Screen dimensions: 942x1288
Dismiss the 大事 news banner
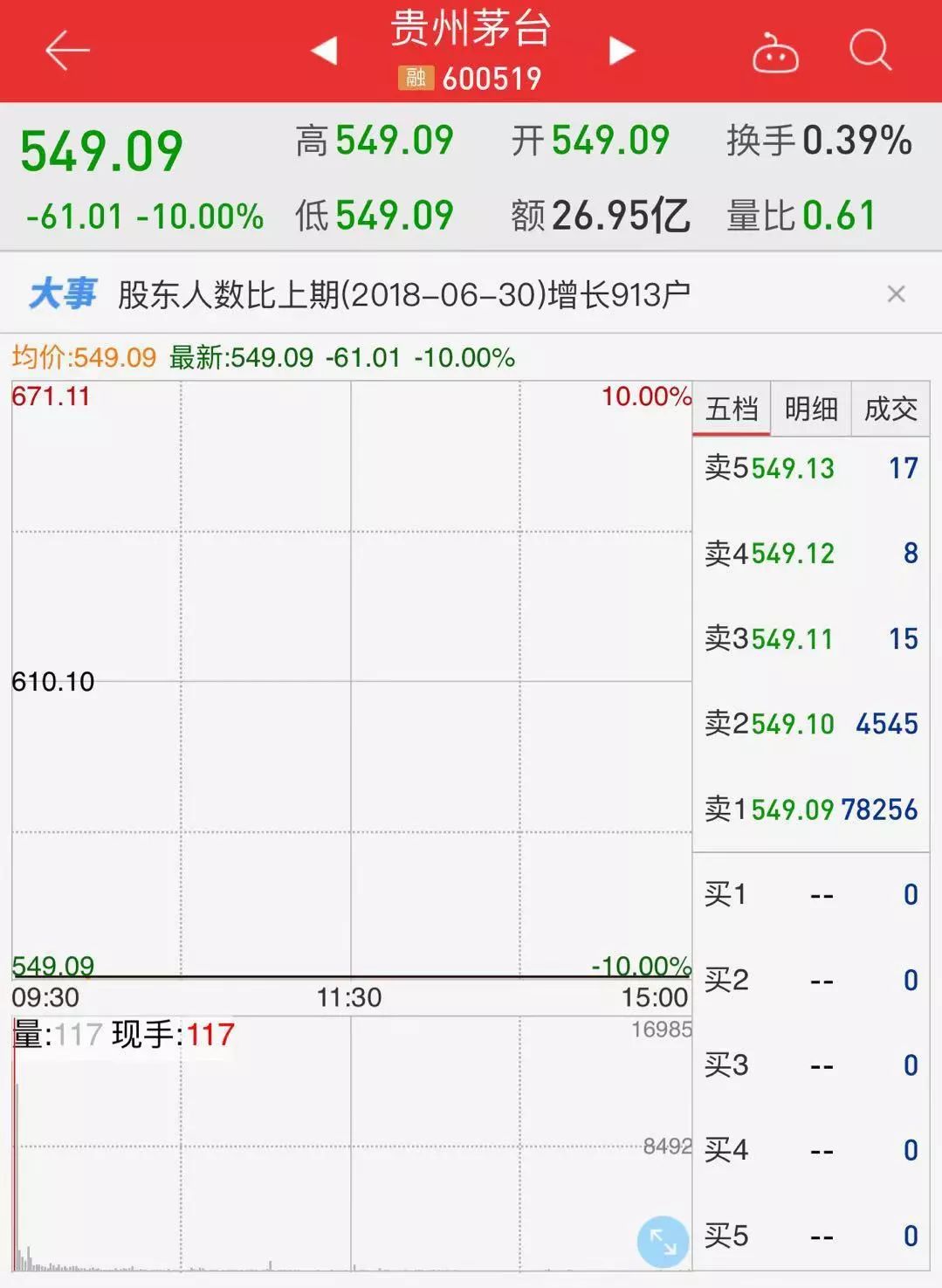(x=896, y=294)
